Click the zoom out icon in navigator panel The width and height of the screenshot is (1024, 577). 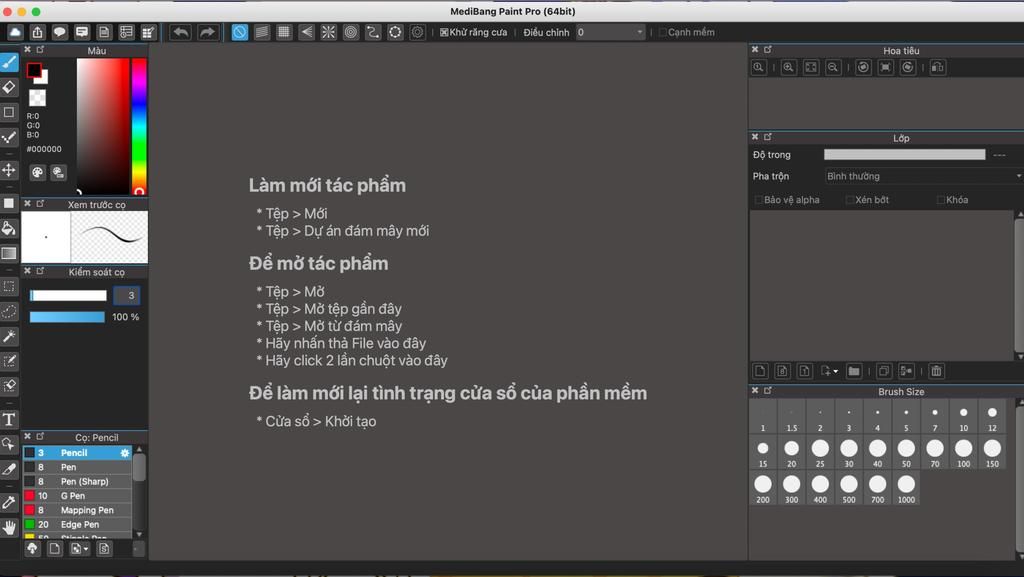(x=833, y=67)
